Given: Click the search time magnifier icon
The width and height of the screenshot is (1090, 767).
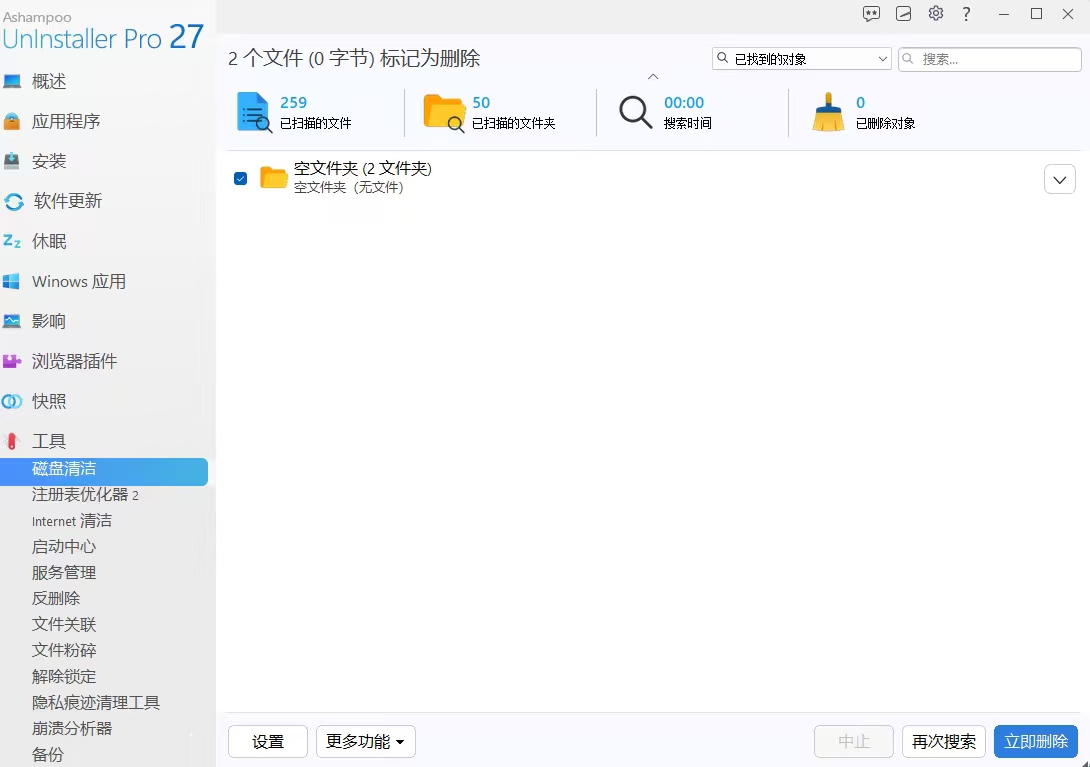Looking at the screenshot, I should (635, 112).
